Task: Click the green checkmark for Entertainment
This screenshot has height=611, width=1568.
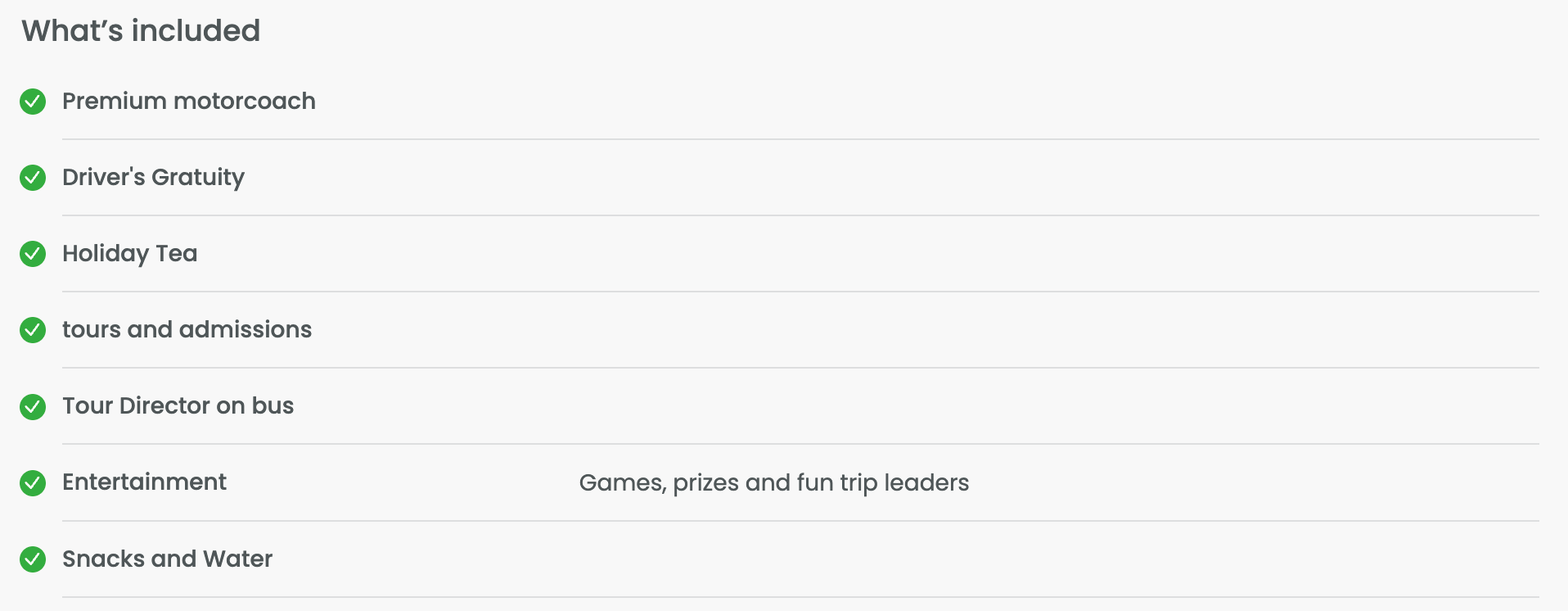Action: [33, 483]
